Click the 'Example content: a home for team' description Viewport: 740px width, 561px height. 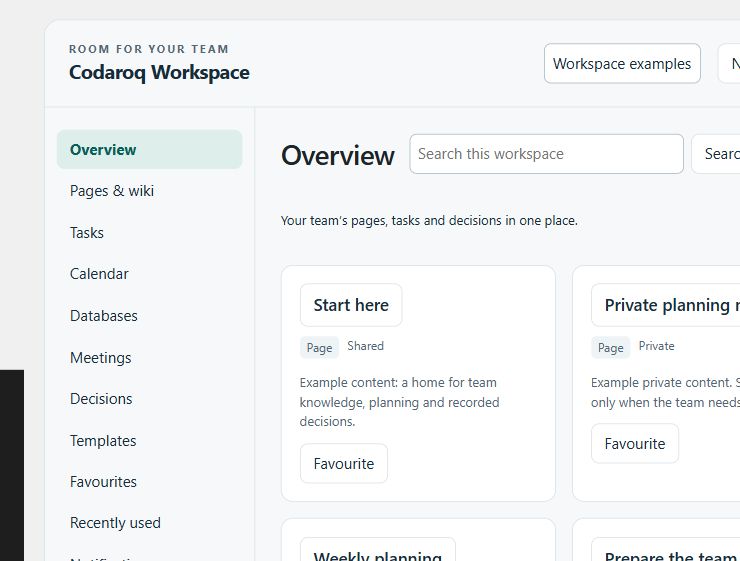coord(399,402)
